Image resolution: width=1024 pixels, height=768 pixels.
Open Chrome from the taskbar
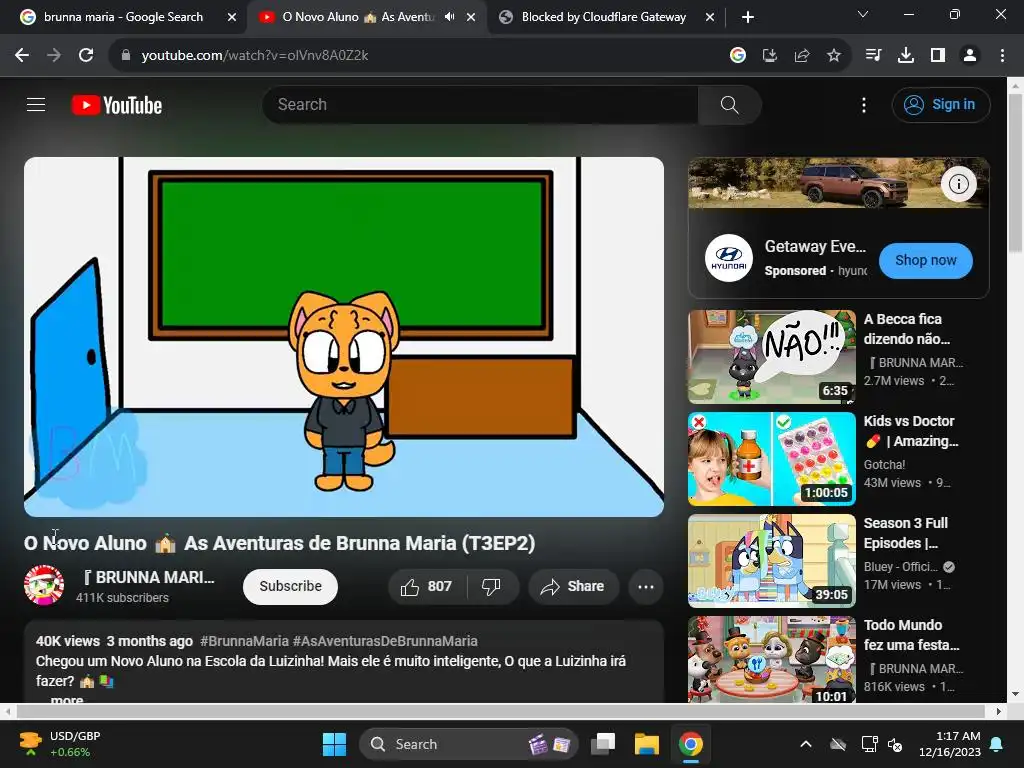tap(690, 744)
